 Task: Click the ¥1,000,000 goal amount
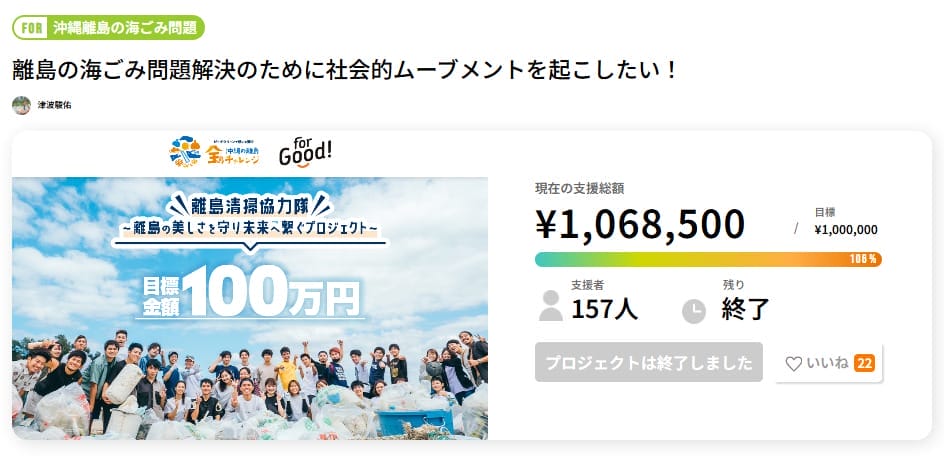[x=846, y=229]
